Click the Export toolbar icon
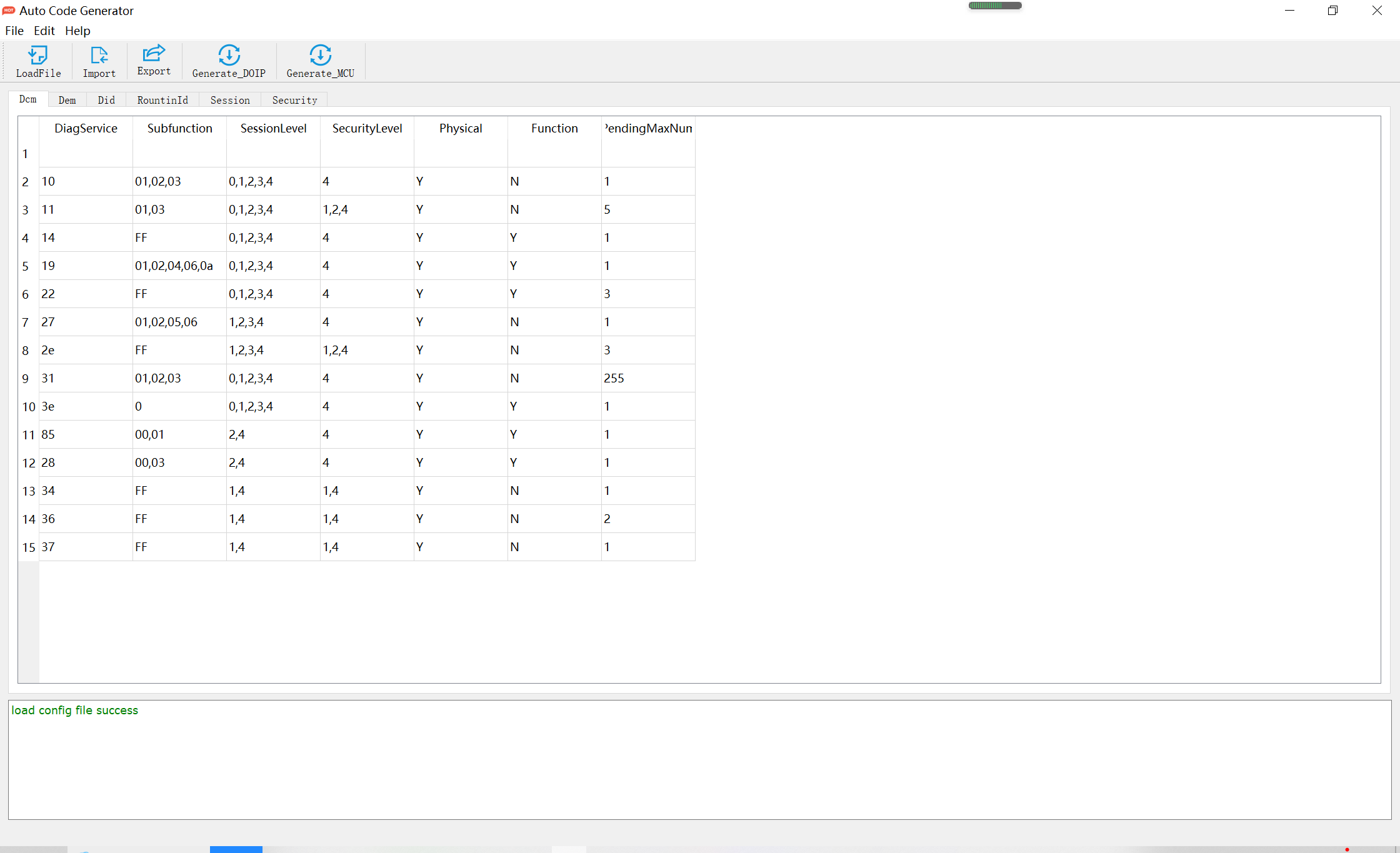This screenshot has height=853, width=1400. pyautogui.click(x=154, y=60)
